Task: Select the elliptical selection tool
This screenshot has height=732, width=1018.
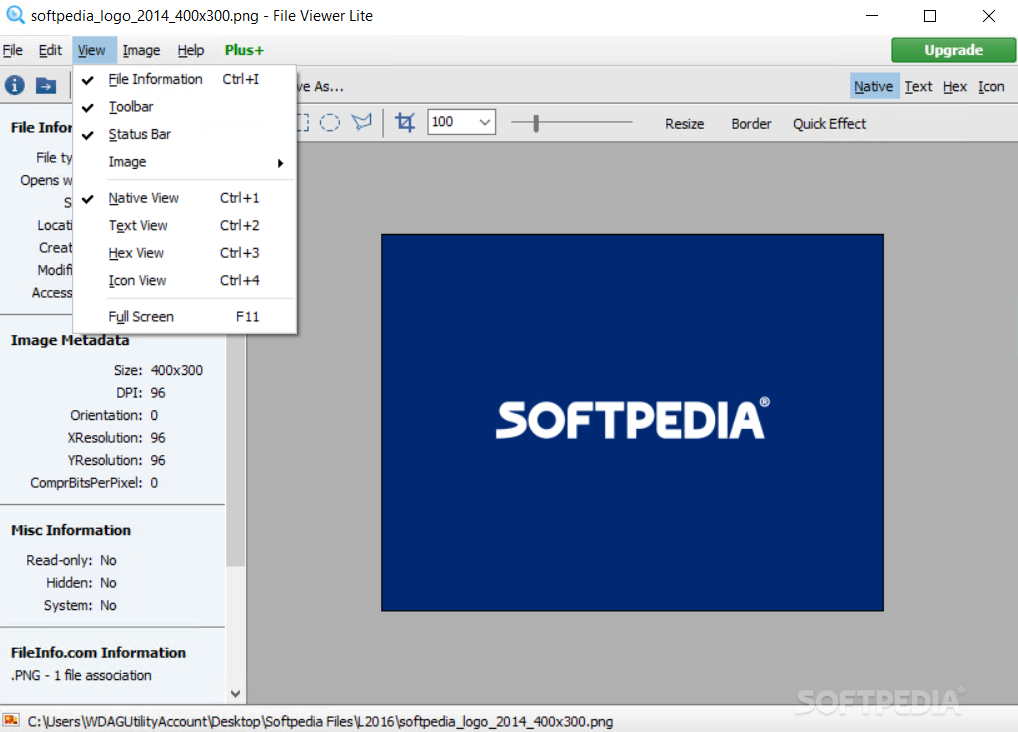Action: (x=330, y=123)
